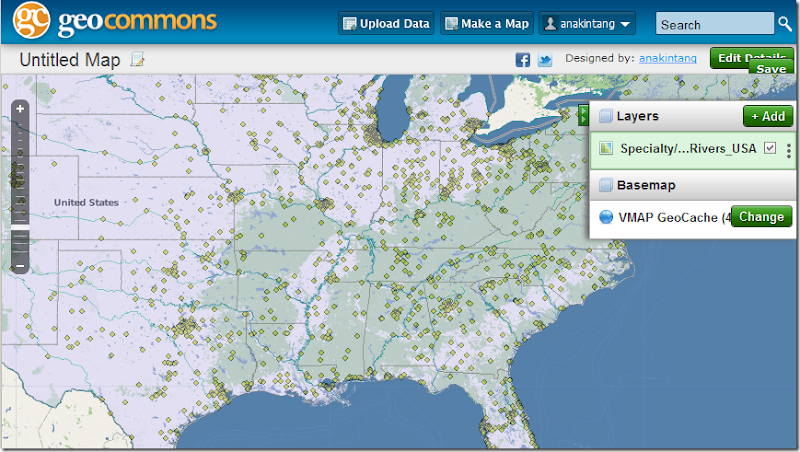Screen dimensions: 800x452
Task: Open the anakintang designer link
Action: coord(667,58)
